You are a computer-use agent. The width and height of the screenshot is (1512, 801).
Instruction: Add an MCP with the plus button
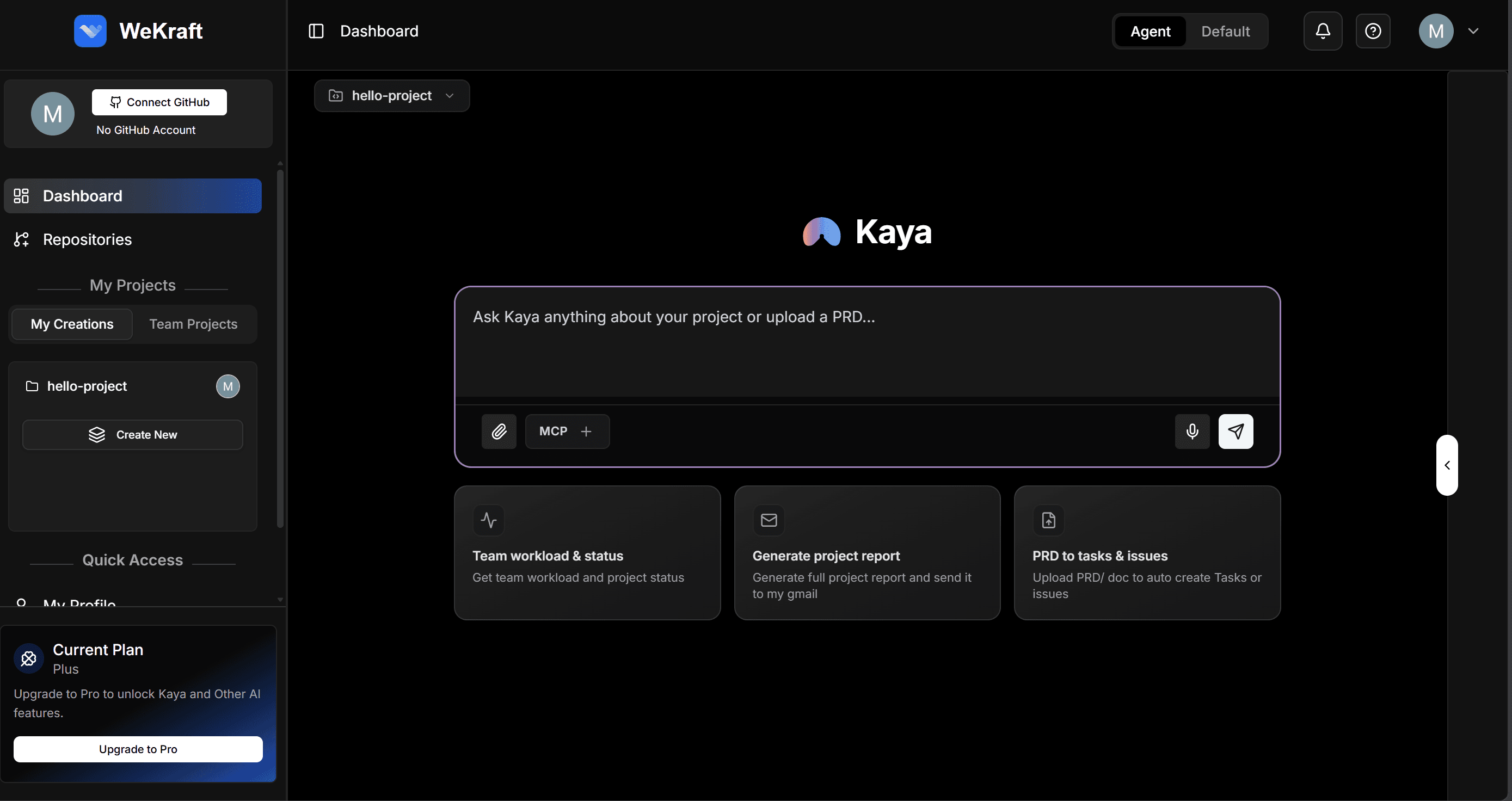pos(586,432)
